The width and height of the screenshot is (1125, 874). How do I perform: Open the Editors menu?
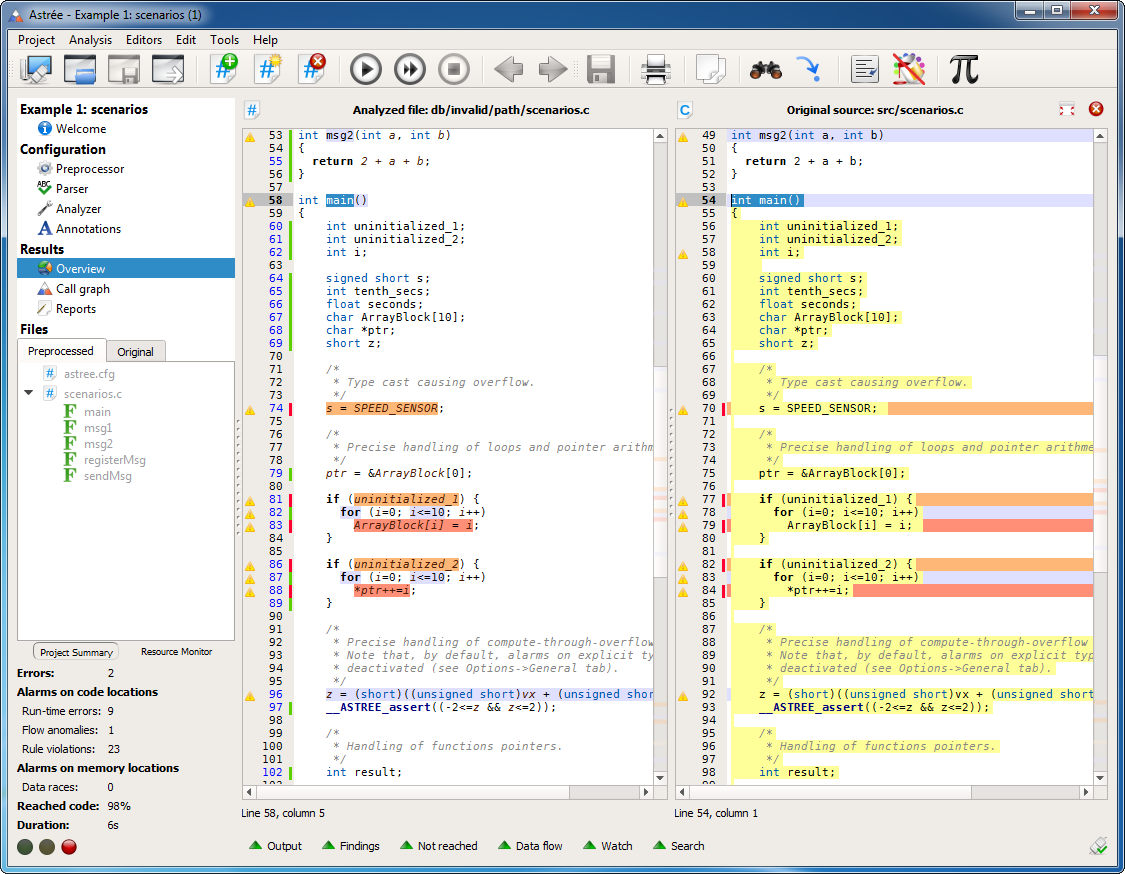click(x=143, y=40)
